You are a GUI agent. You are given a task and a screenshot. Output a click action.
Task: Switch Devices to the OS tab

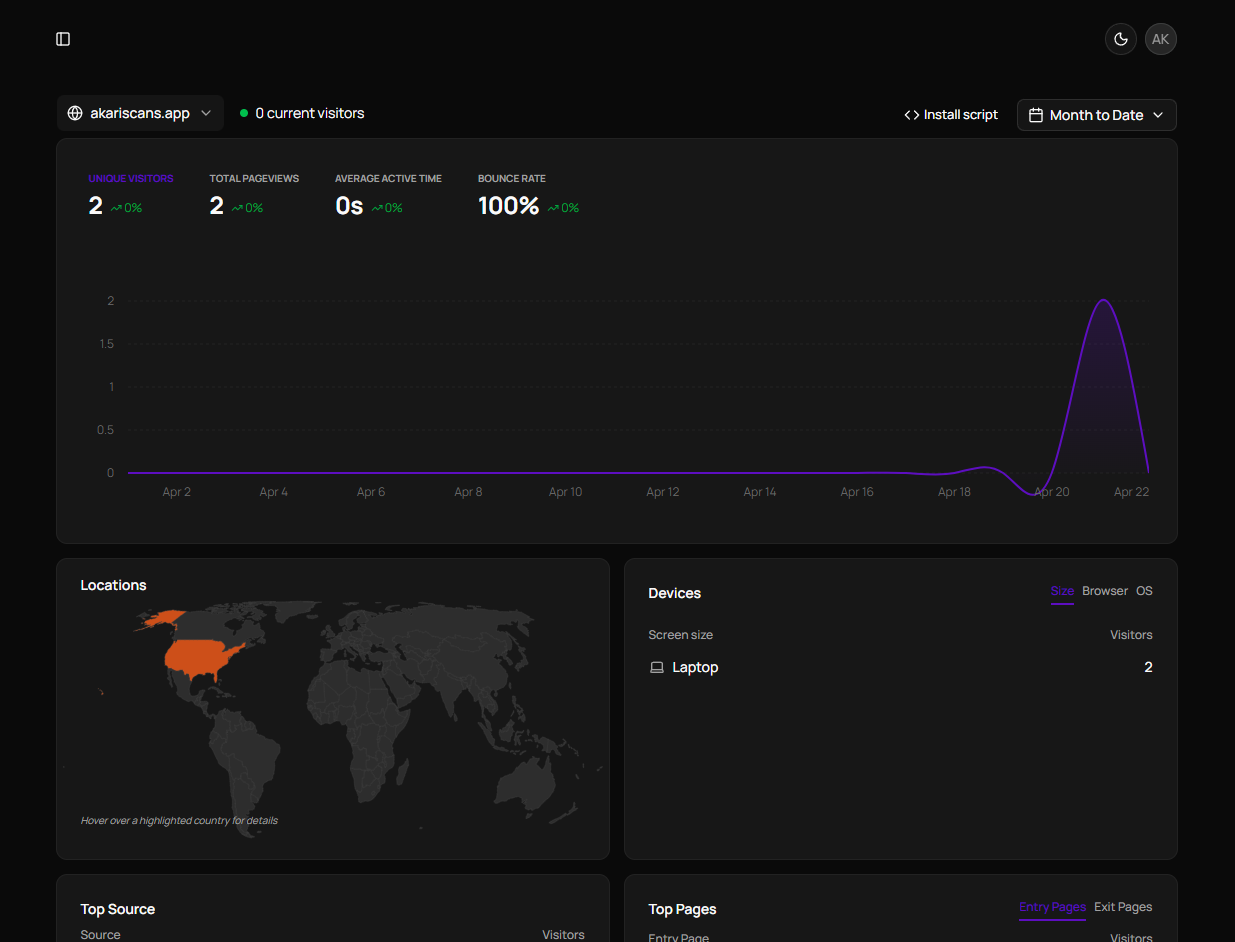click(1144, 591)
